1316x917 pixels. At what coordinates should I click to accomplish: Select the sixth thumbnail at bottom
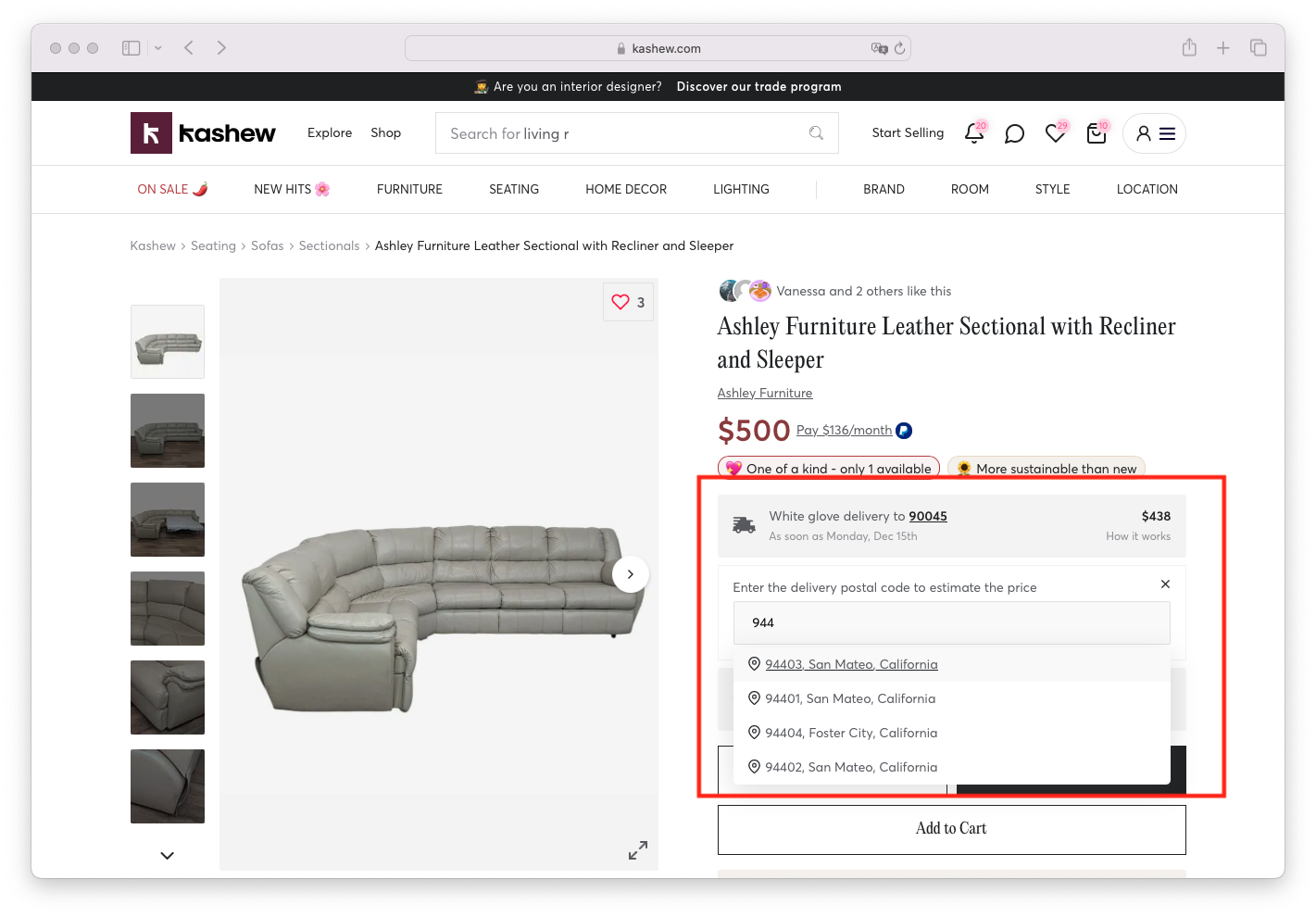pos(168,786)
